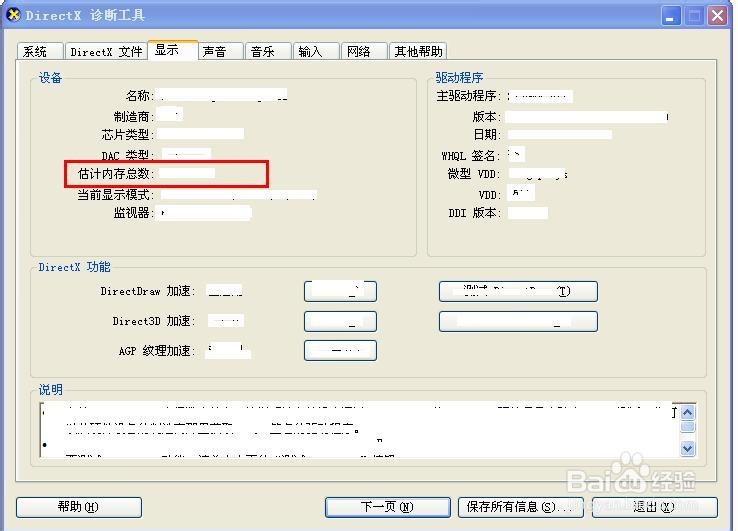Click the button next to DirectDraw 加速
Viewport: 738px width, 531px height.
tap(340, 291)
